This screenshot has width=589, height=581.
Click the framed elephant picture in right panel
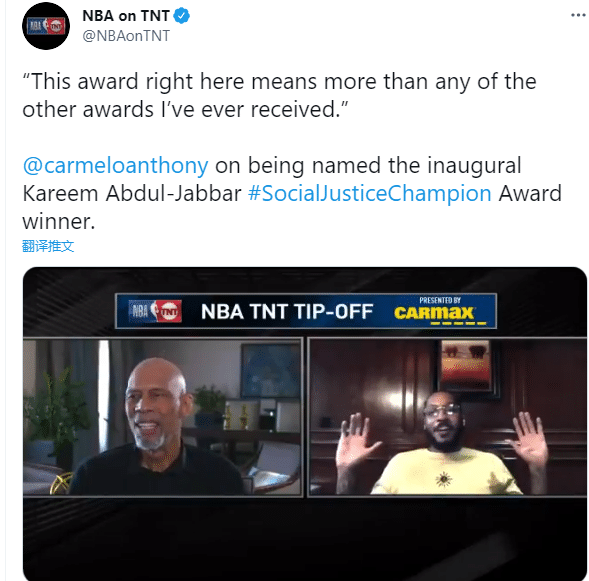466,365
